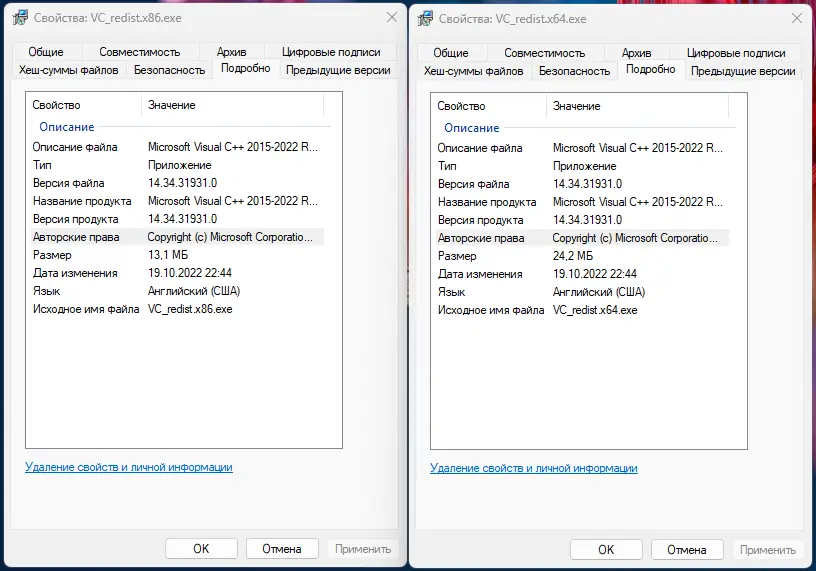Close the VC_redist.x64.exe properties window

click(797, 18)
